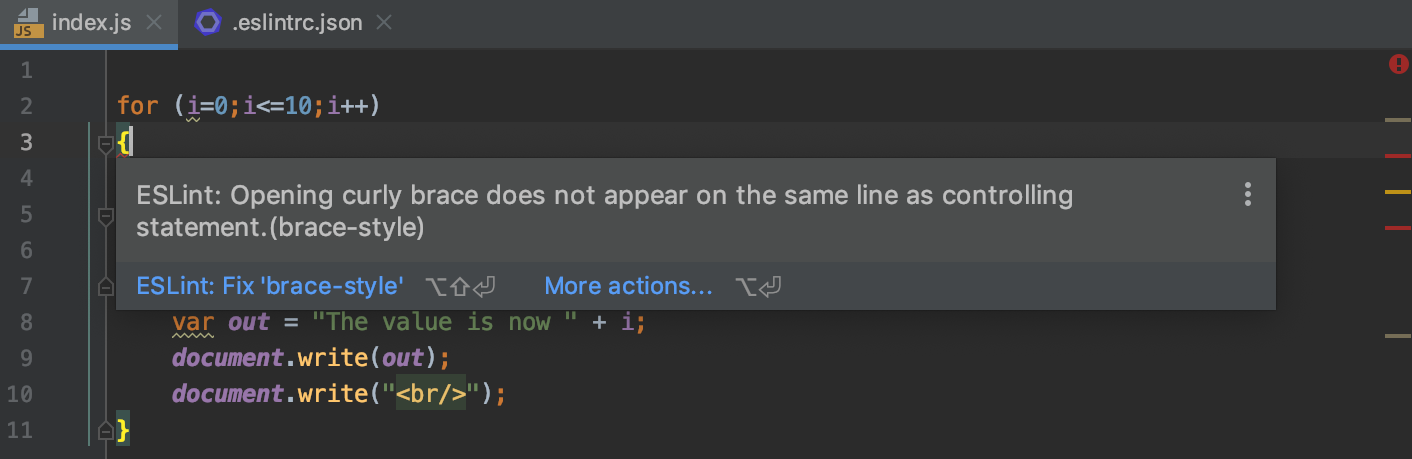This screenshot has height=459, width=1412.
Task: Apply ESLint: Fix 'brace-style' quick fix
Action: (270, 286)
